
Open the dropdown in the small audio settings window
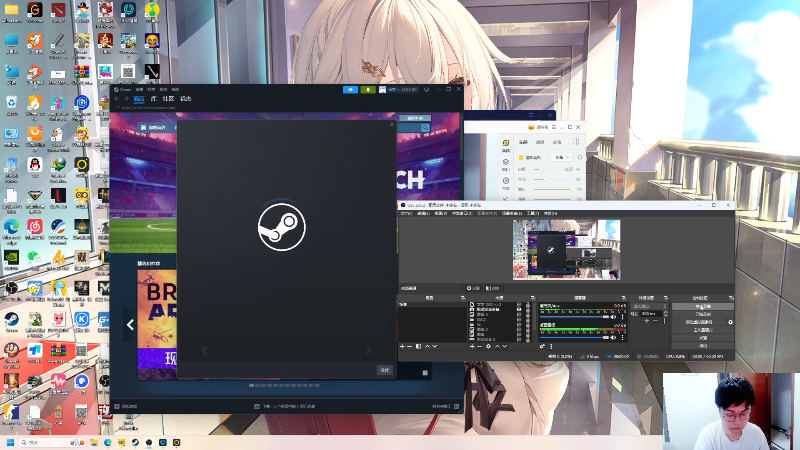click(561, 157)
